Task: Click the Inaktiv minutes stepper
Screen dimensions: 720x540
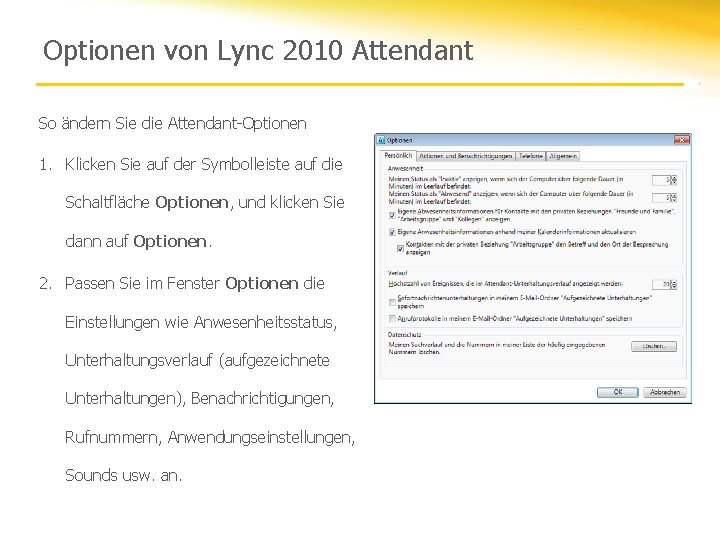Action: pyautogui.click(x=674, y=180)
